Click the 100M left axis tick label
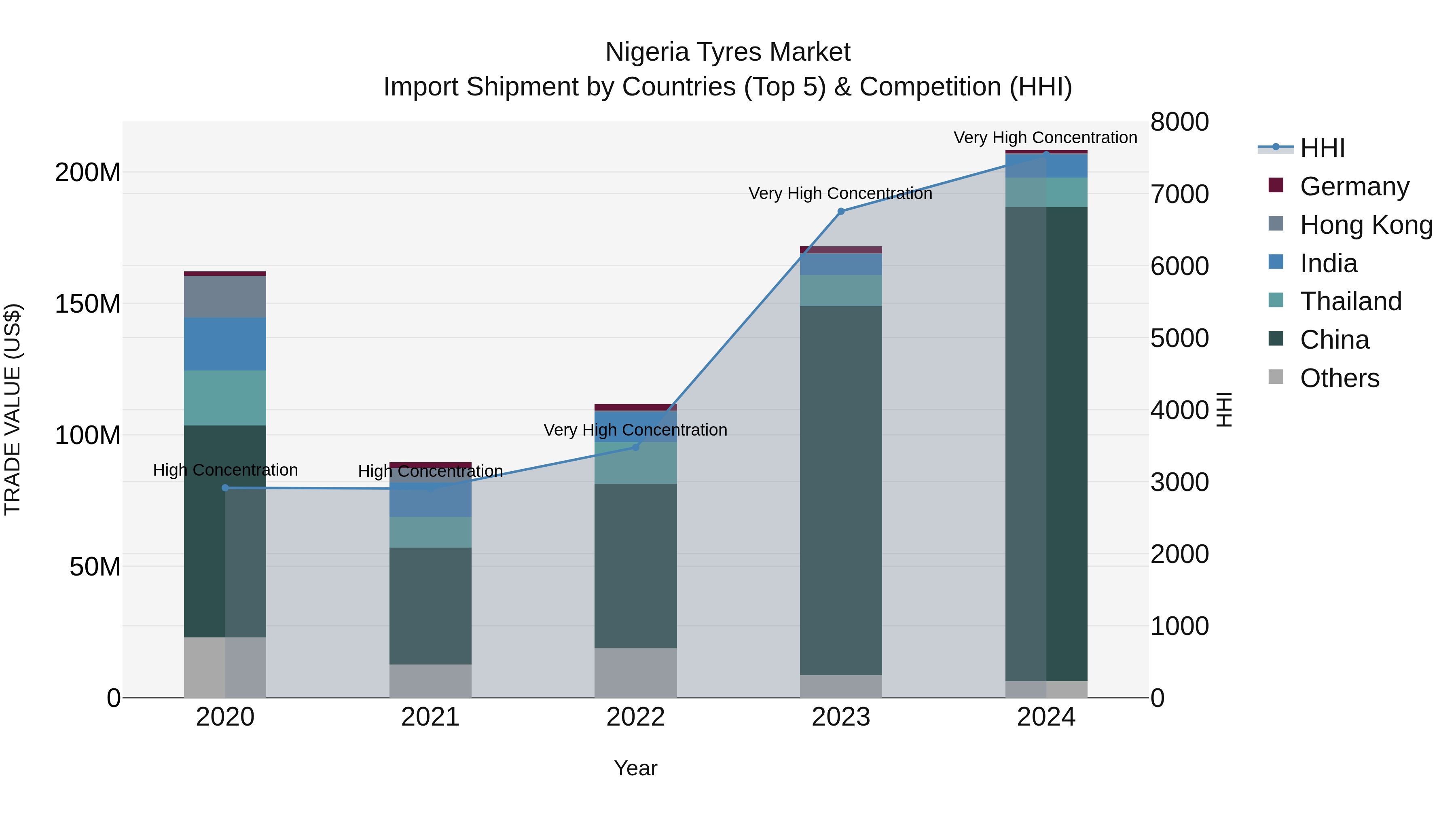1456x819 pixels. 88,435
